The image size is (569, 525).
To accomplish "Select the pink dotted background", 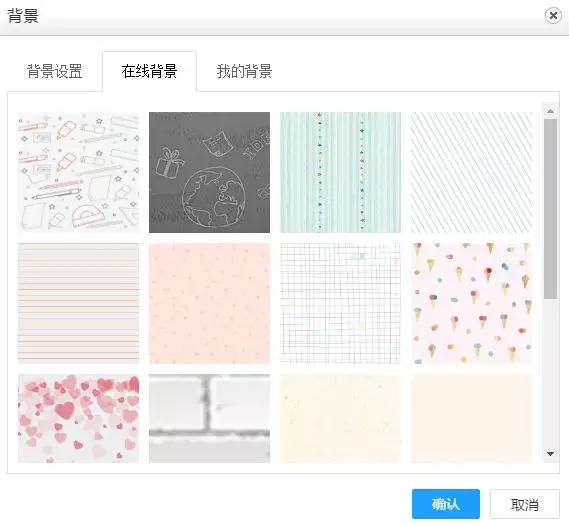I will (x=209, y=303).
